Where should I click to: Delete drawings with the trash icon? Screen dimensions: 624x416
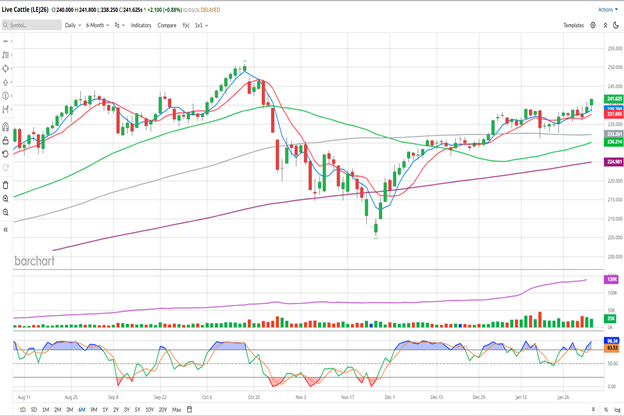[x=6, y=185]
